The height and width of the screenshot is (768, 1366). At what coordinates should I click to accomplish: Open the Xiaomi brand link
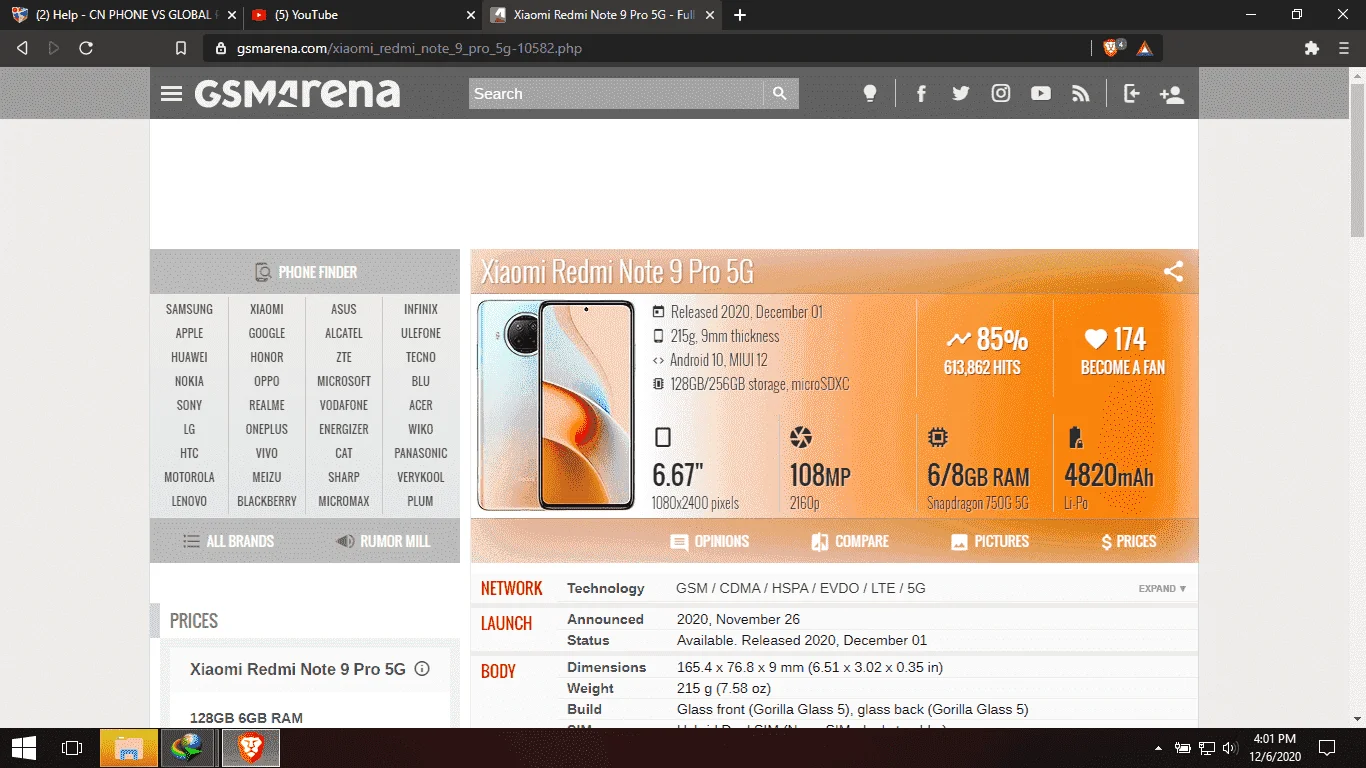point(267,309)
